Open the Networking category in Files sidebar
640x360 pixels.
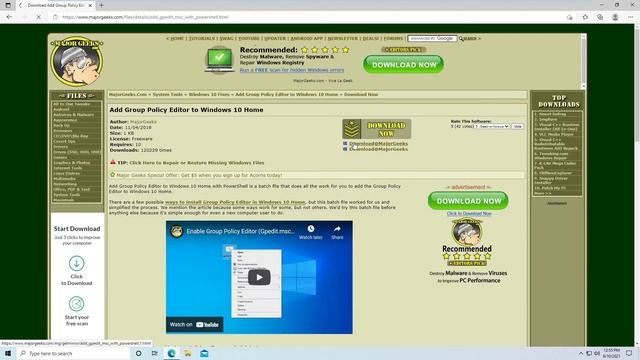tap(65, 184)
